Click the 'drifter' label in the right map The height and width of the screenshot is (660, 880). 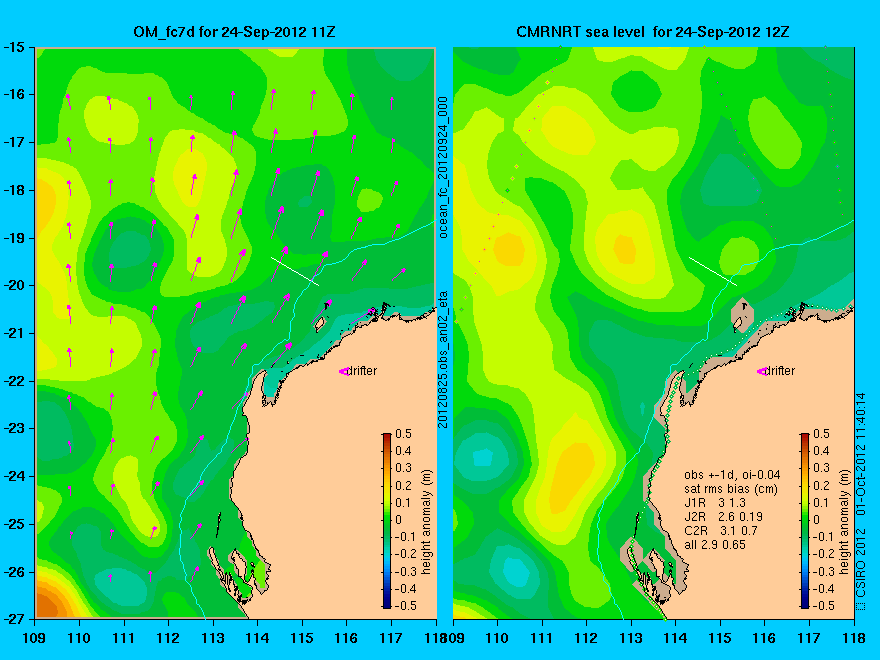tap(780, 370)
